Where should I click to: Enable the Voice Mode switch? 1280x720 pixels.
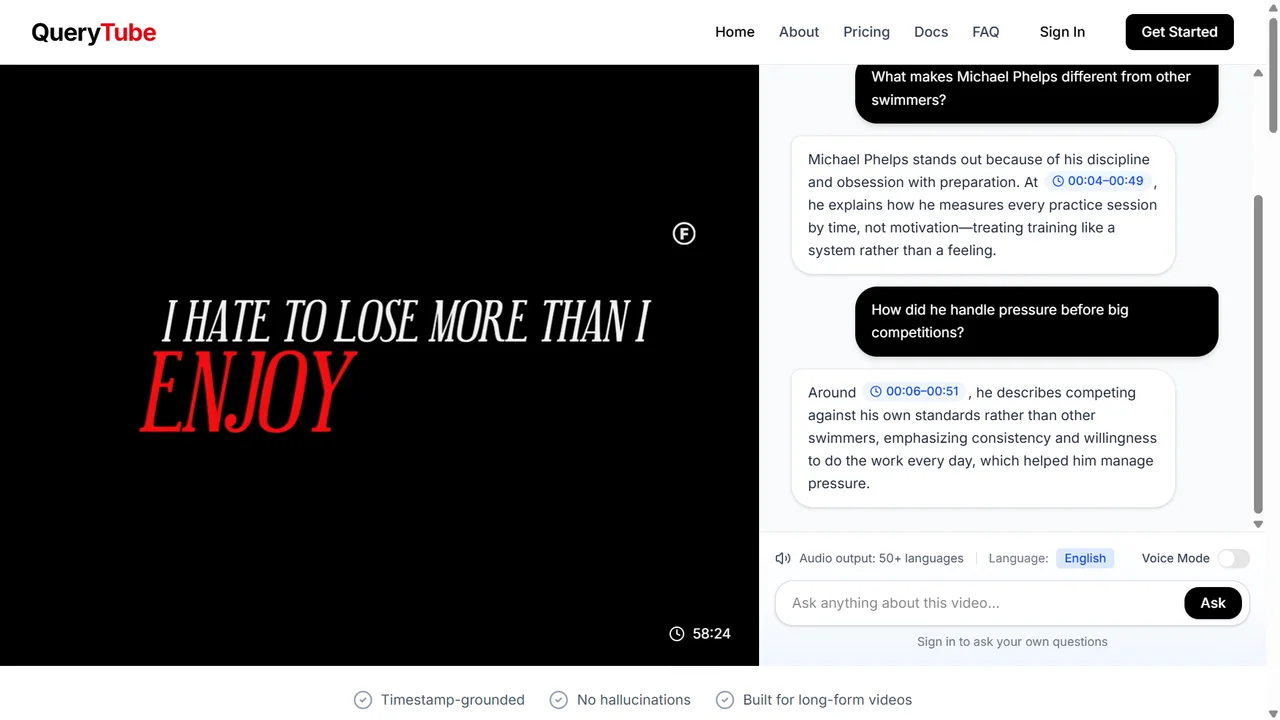pos(1233,558)
